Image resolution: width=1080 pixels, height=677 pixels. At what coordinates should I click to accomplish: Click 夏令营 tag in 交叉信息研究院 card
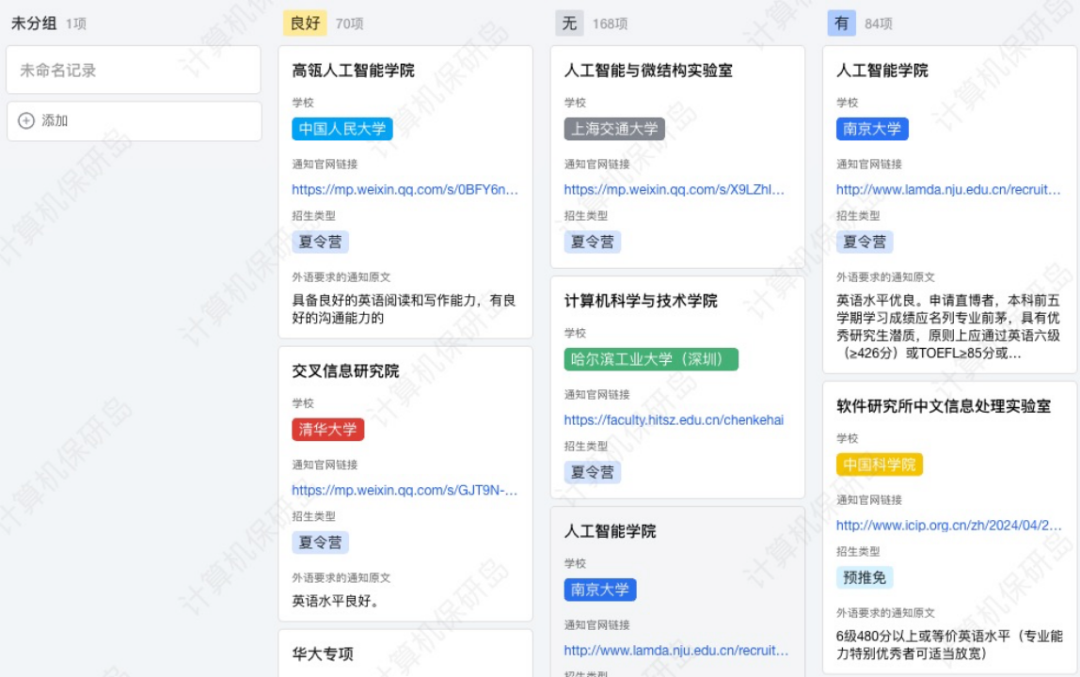tap(320, 543)
